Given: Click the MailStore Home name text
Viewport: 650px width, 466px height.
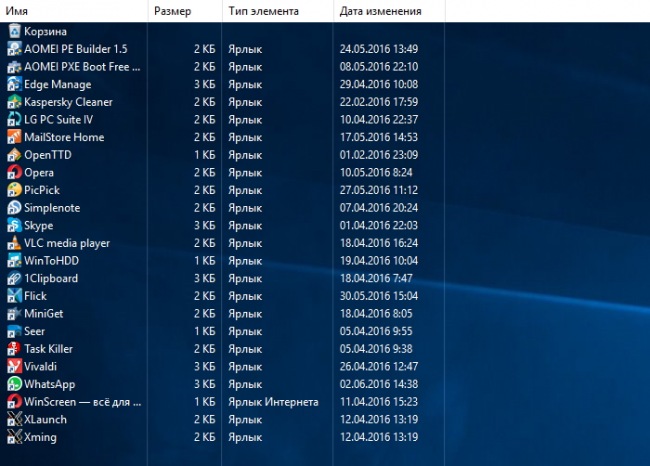Looking at the screenshot, I should click(x=64, y=137).
